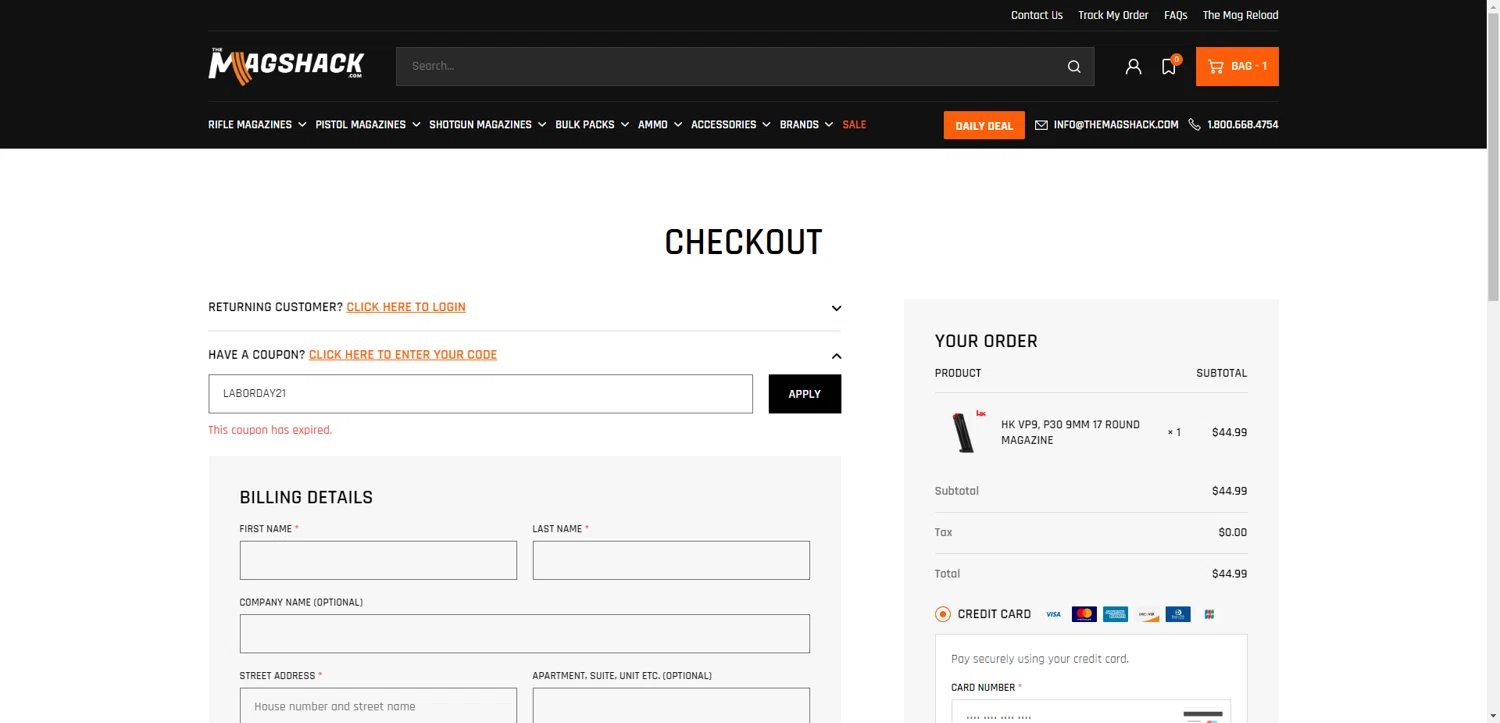This screenshot has height=723, width=1500.
Task: Focus the Apartment, Suite, Unit field
Action: pyautogui.click(x=671, y=706)
